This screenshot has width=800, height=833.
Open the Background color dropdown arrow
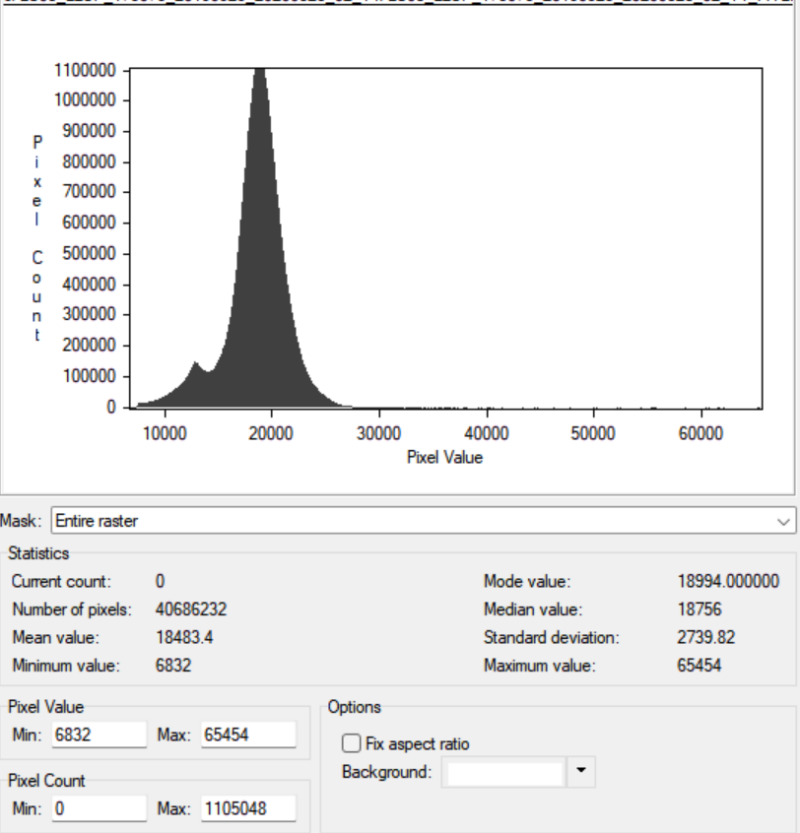(581, 771)
